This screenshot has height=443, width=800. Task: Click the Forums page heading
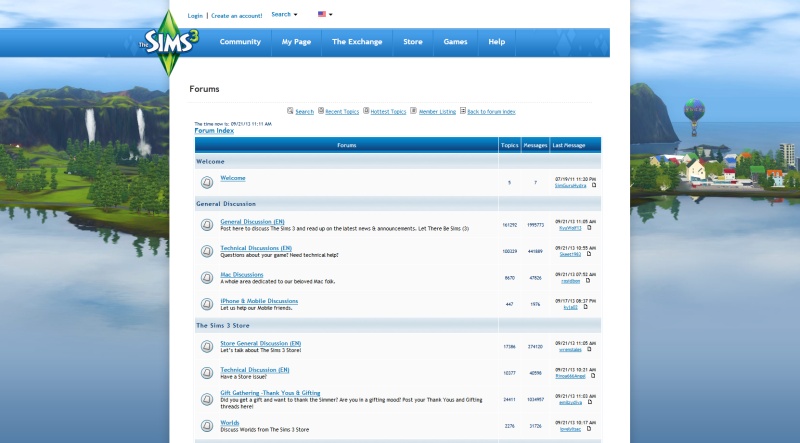[x=204, y=89]
